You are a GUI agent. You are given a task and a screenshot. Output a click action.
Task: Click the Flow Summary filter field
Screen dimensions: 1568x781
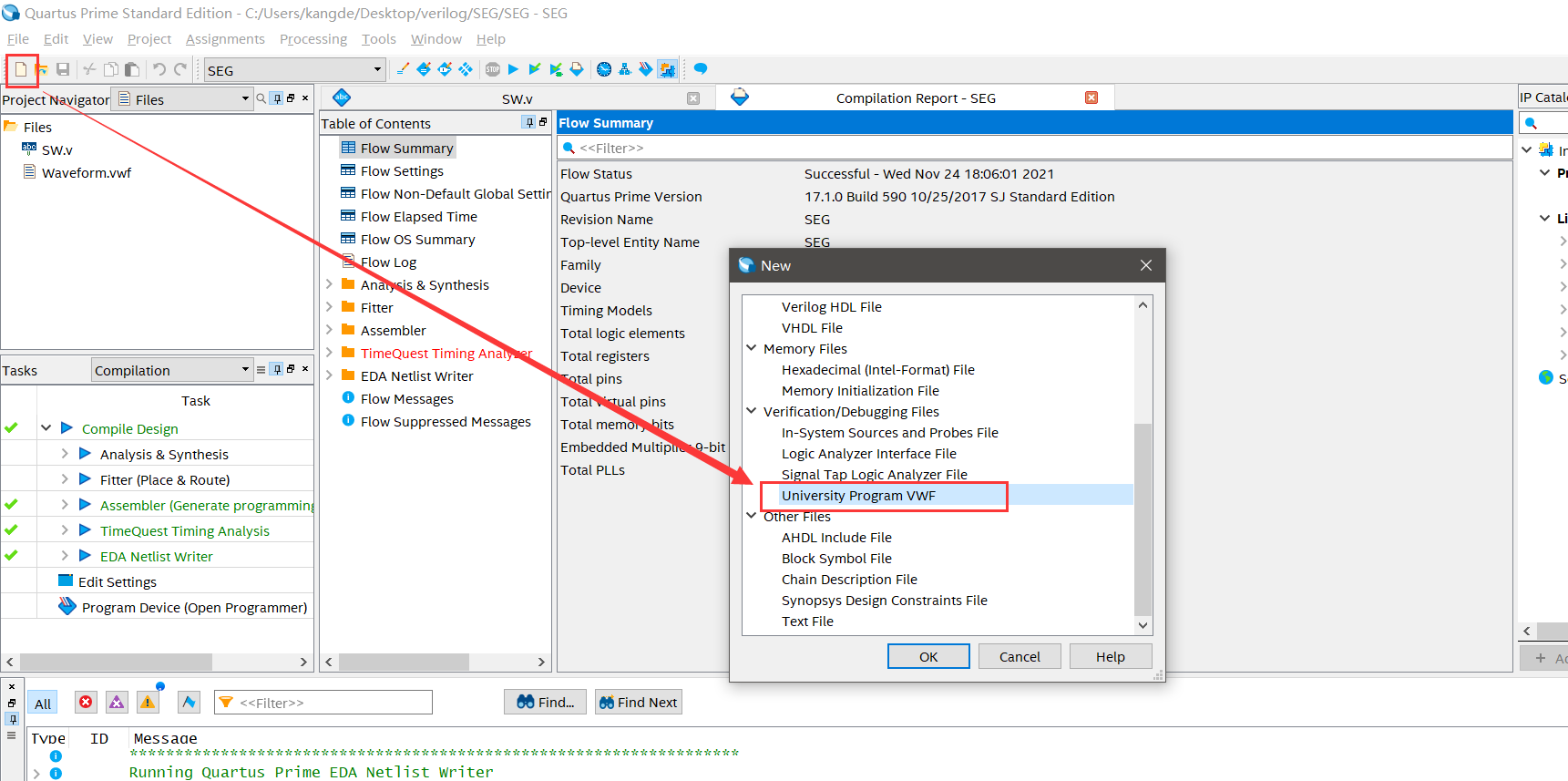point(1034,148)
